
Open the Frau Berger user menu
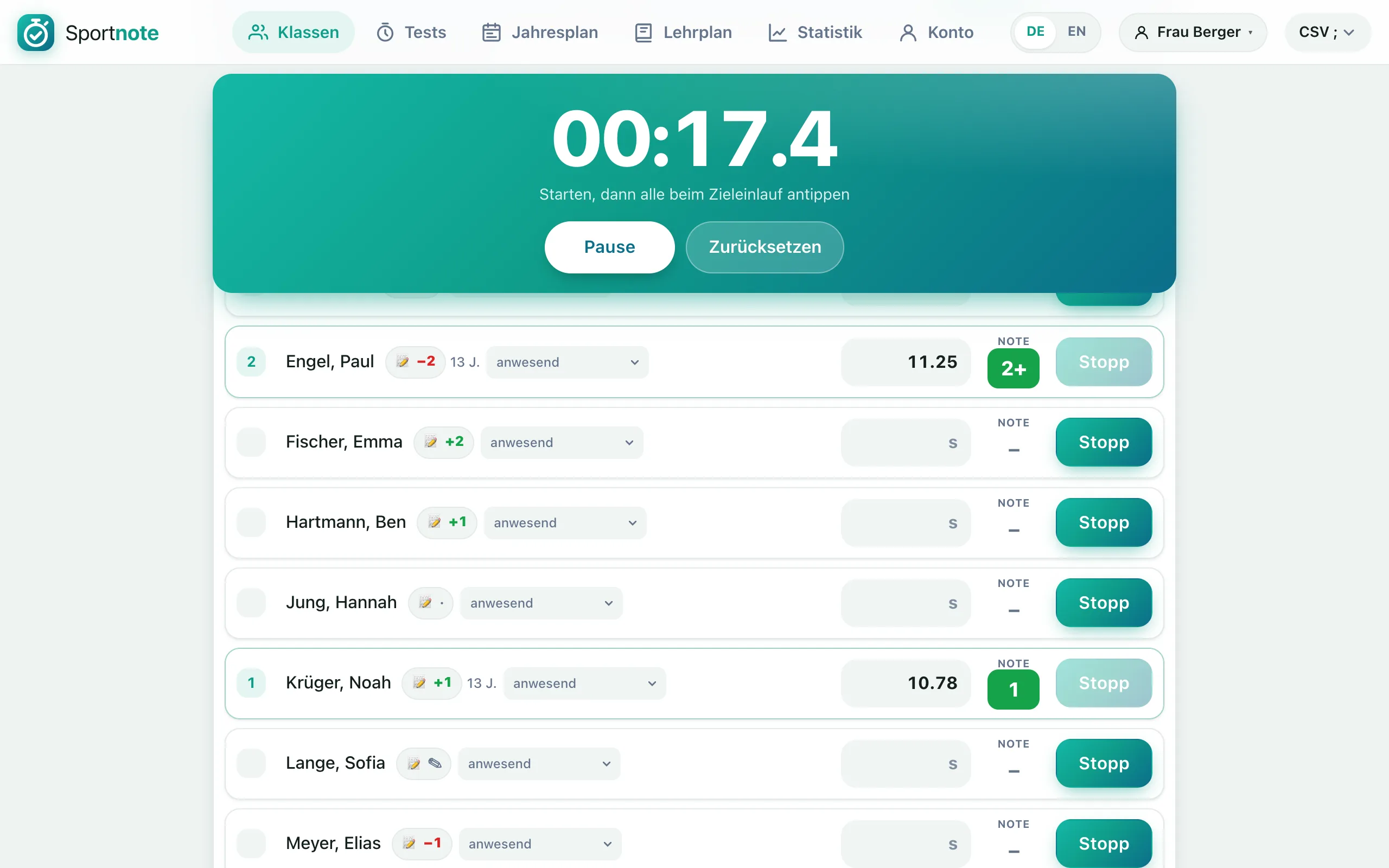1193,32
